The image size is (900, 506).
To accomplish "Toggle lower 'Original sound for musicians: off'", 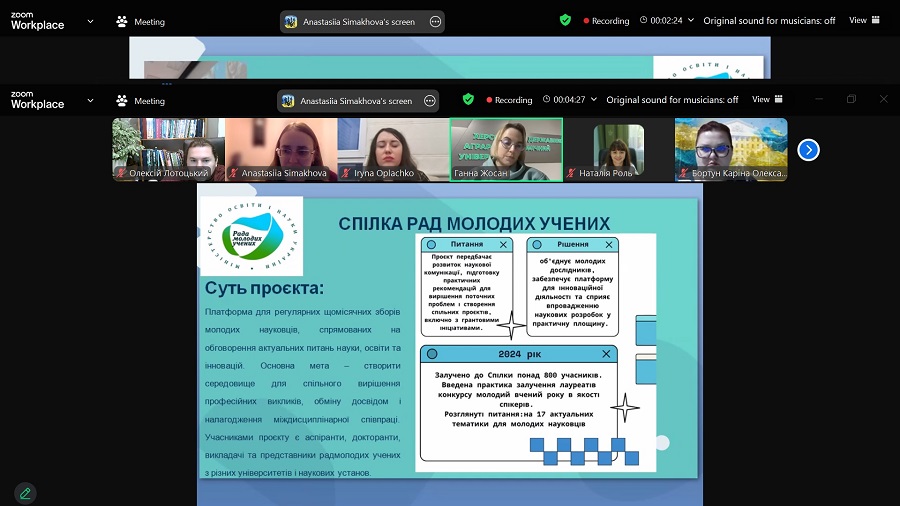I will 672,100.
